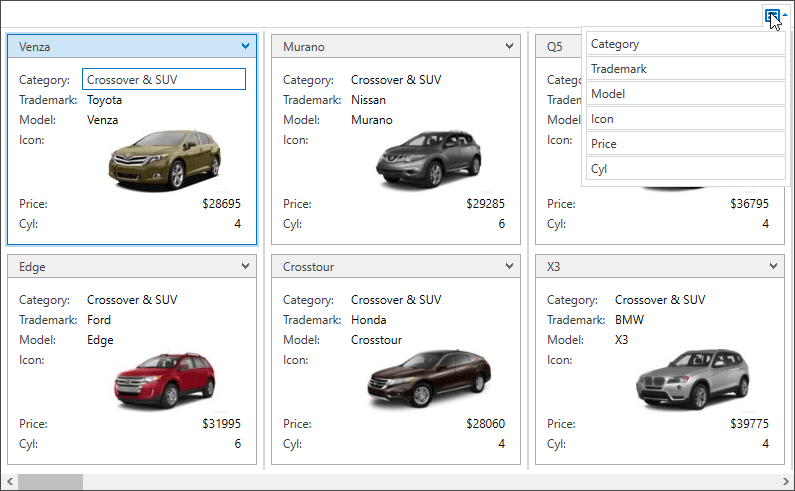Click the Cyl value 4 in Crosstour card
The width and height of the screenshot is (795, 491).
(x=501, y=444)
